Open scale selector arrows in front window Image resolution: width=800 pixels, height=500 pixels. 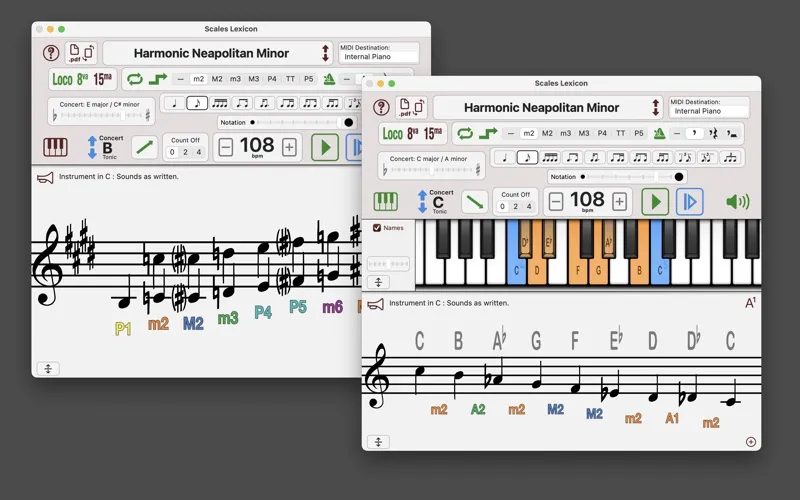pos(656,108)
